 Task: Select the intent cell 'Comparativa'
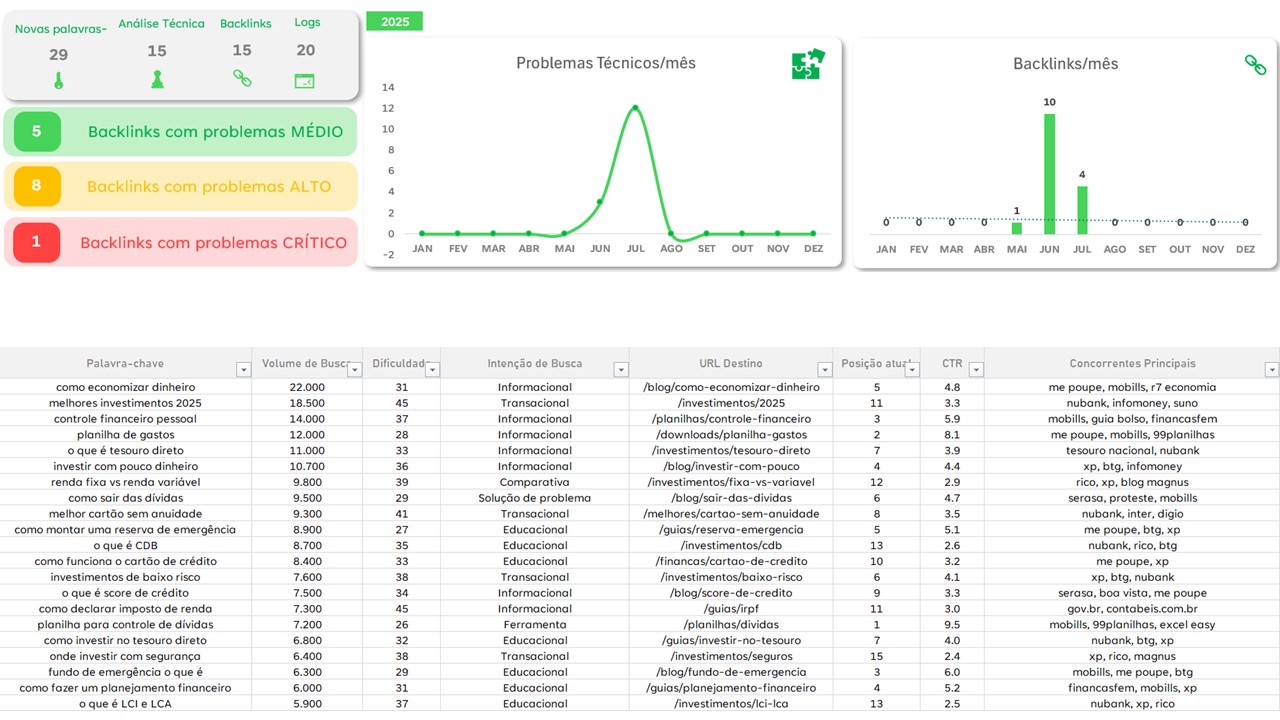tap(535, 482)
